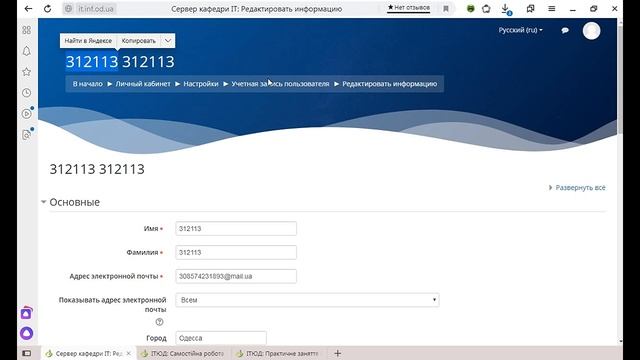
Task: Switch to 'ІТЮД: Самостійна робота' tab
Action: coord(183,353)
